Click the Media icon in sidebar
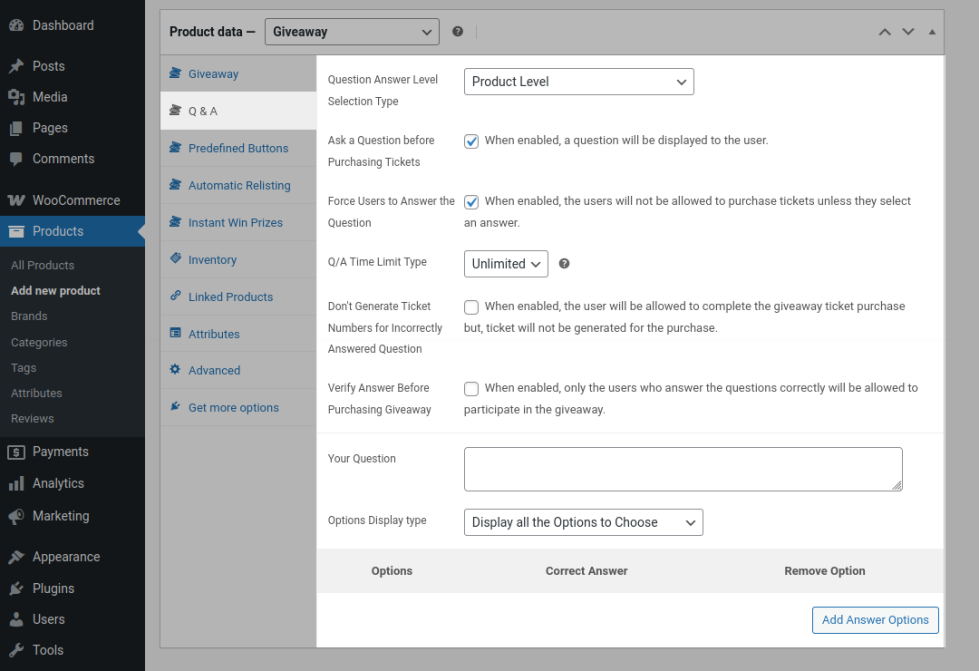This screenshot has width=979, height=671. (x=16, y=97)
